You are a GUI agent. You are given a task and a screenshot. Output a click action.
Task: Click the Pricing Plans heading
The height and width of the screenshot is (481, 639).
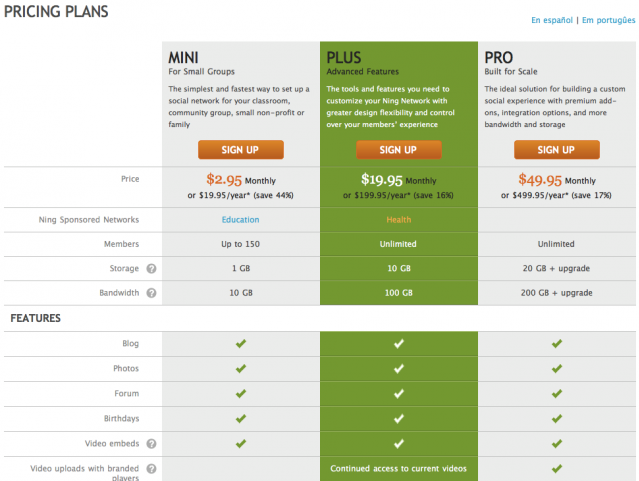click(x=56, y=11)
